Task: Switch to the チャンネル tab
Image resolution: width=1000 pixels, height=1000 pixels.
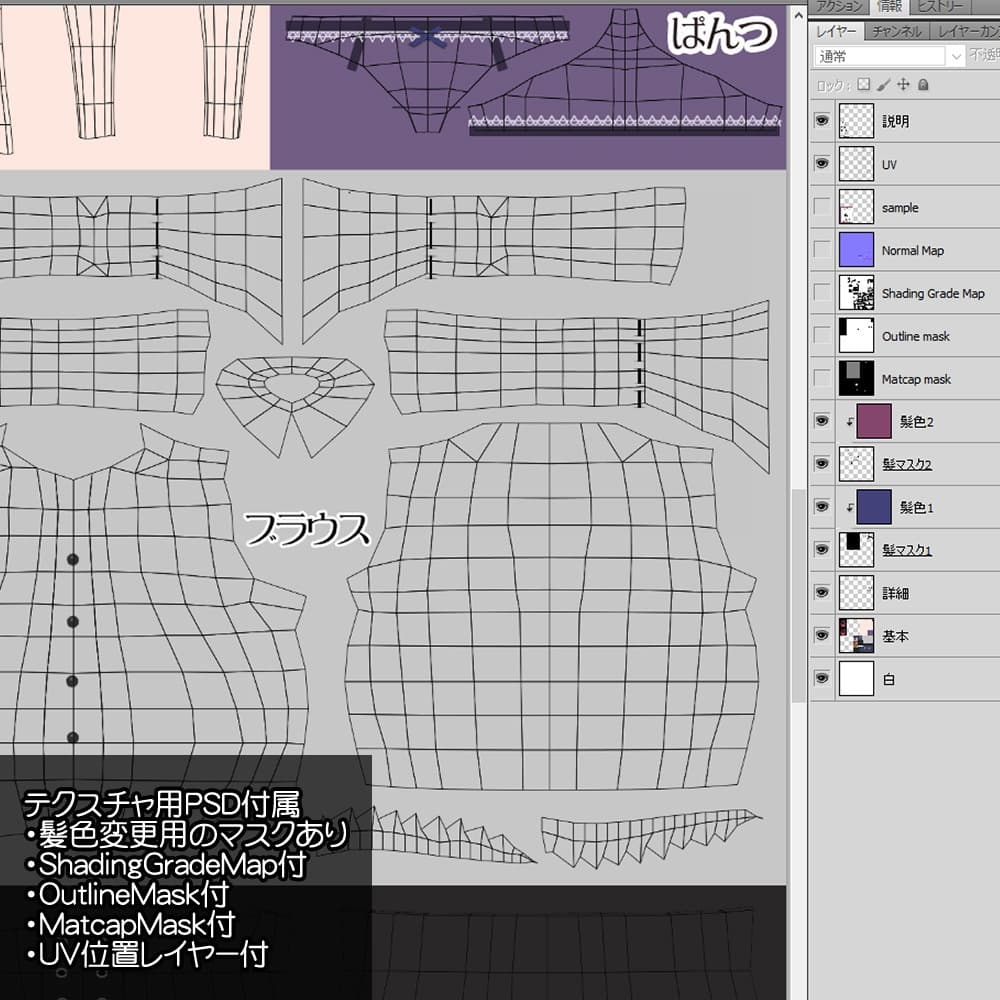Action: 897,31
